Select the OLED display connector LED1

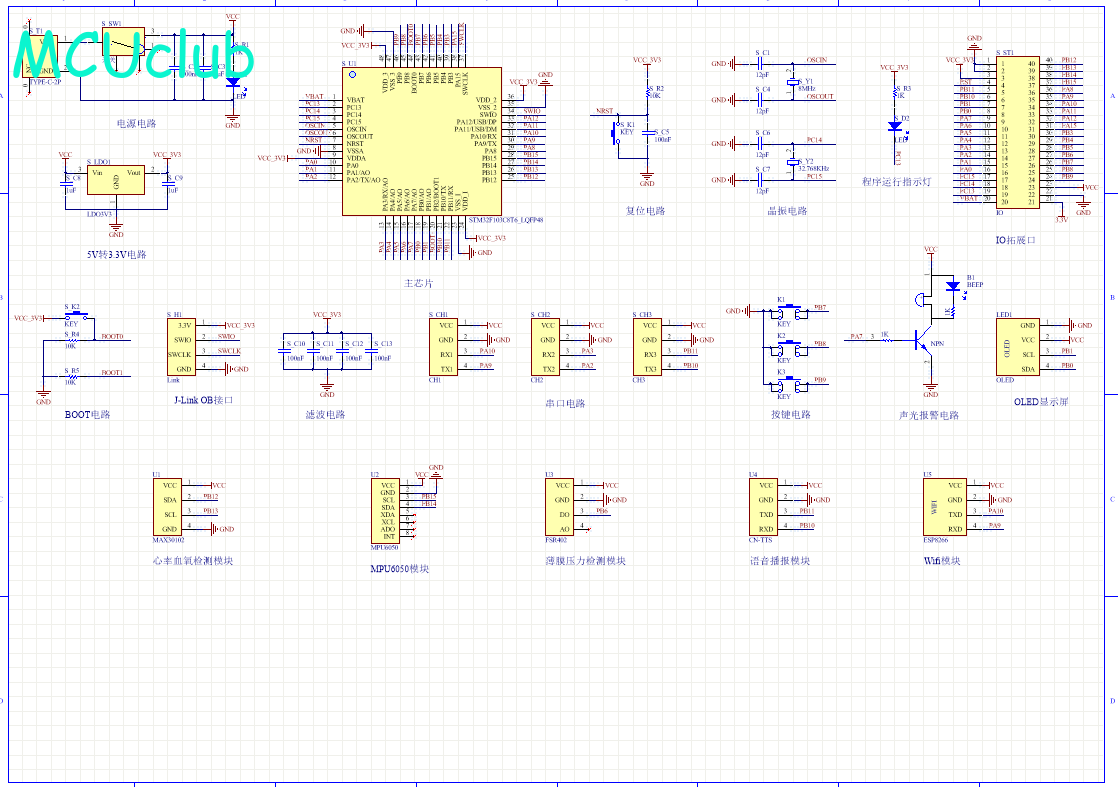1017,347
